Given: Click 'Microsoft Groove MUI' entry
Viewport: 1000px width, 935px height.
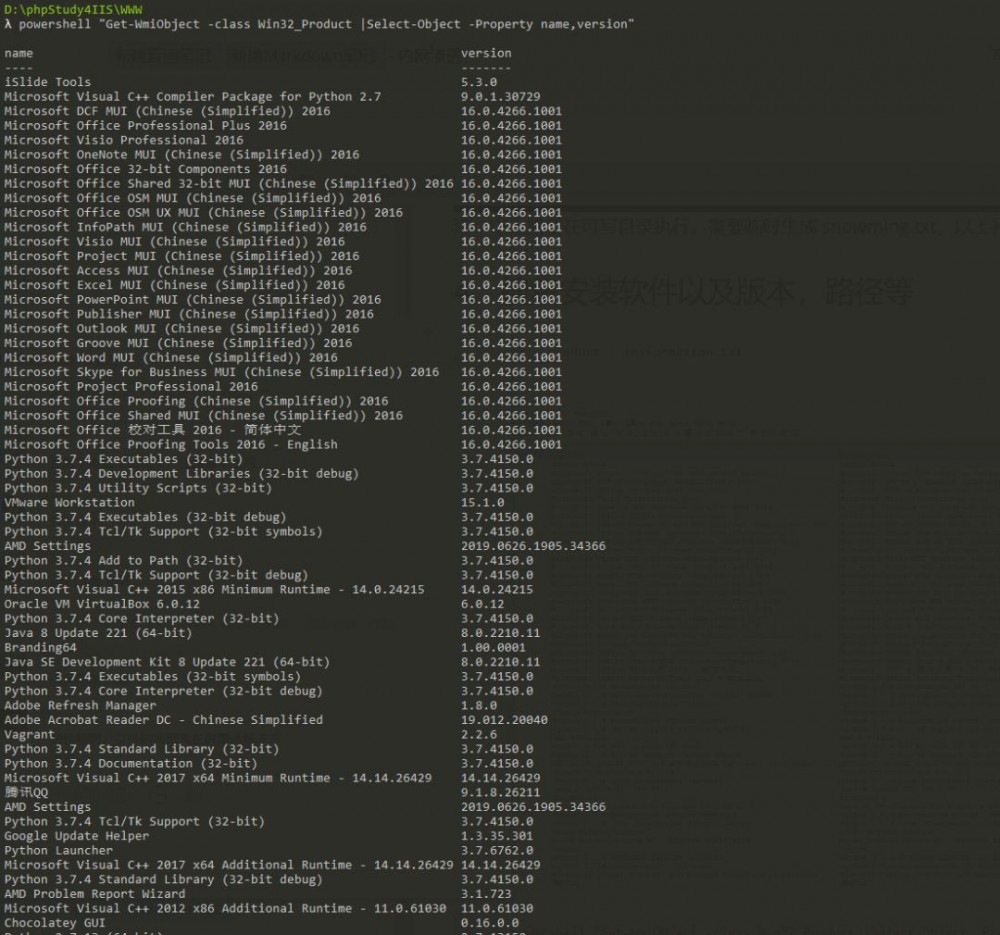Looking at the screenshot, I should pyautogui.click(x=178, y=343).
